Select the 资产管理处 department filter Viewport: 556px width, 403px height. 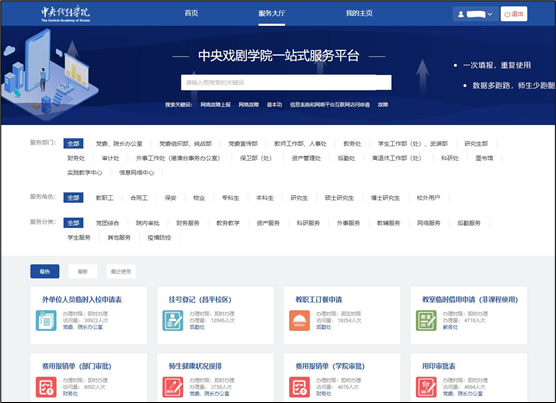(306, 158)
